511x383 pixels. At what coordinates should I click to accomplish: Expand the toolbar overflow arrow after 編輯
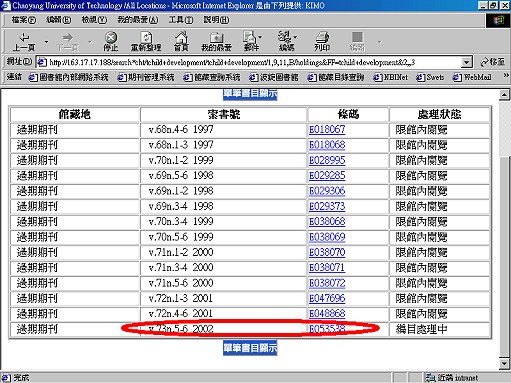click(379, 42)
